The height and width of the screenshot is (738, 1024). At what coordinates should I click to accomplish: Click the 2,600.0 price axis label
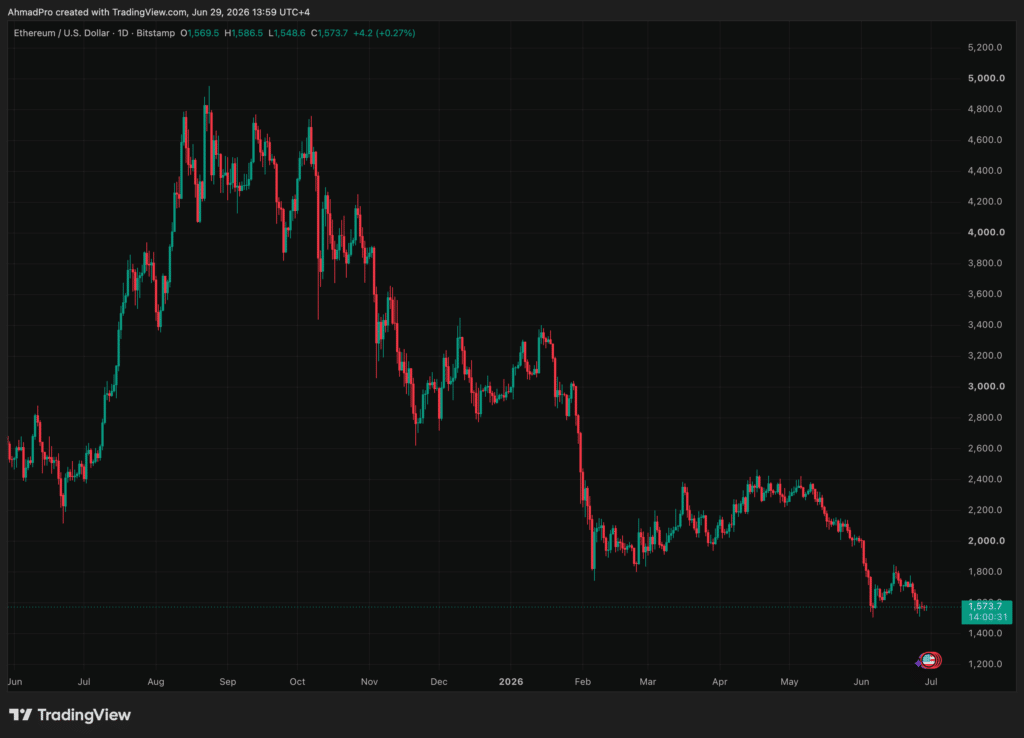tap(985, 448)
